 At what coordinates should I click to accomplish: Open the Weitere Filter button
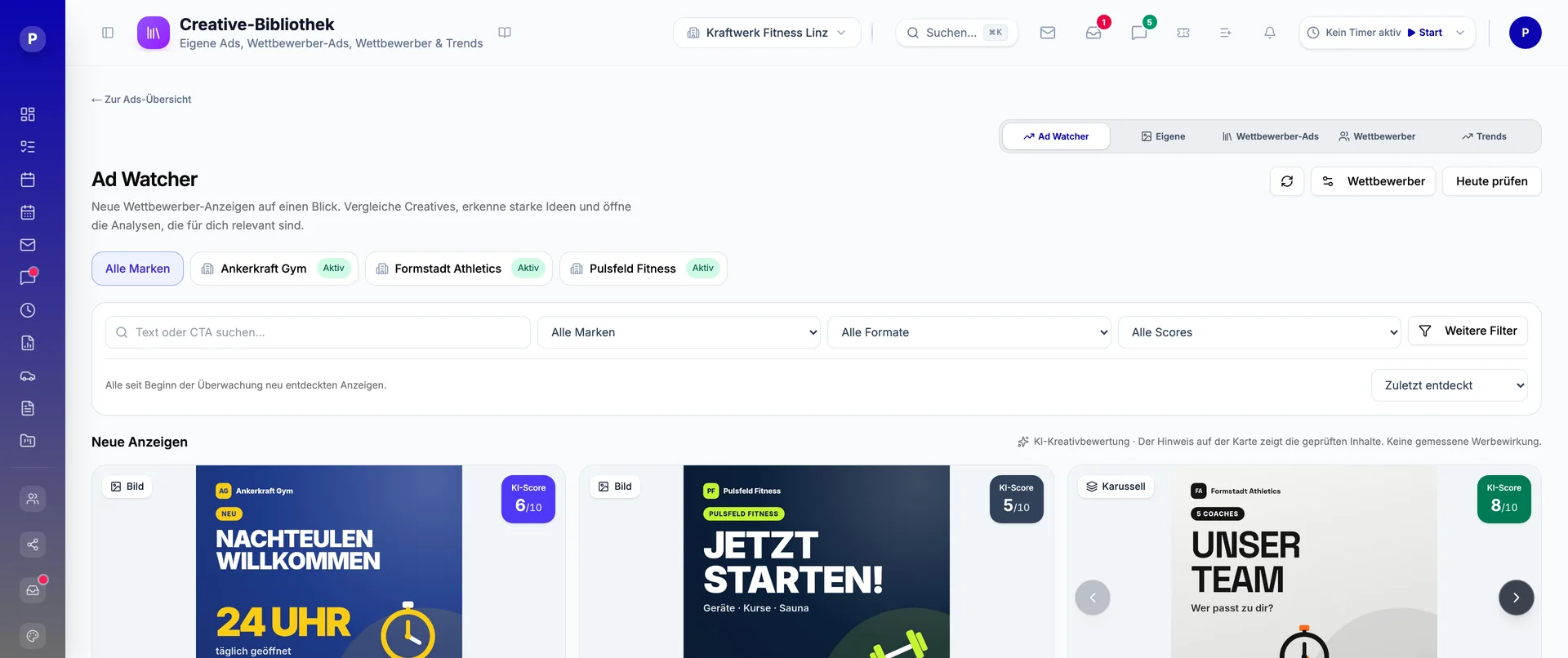click(1468, 331)
